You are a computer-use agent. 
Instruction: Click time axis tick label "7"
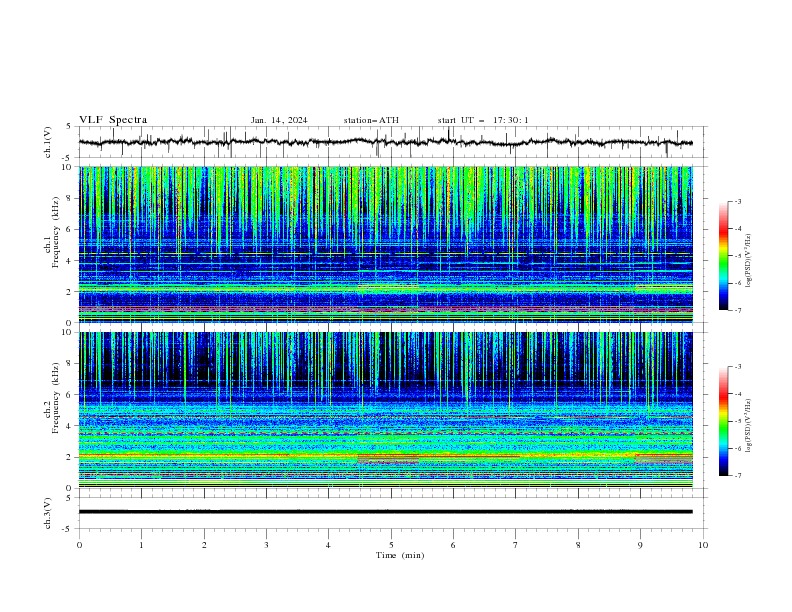(515, 545)
